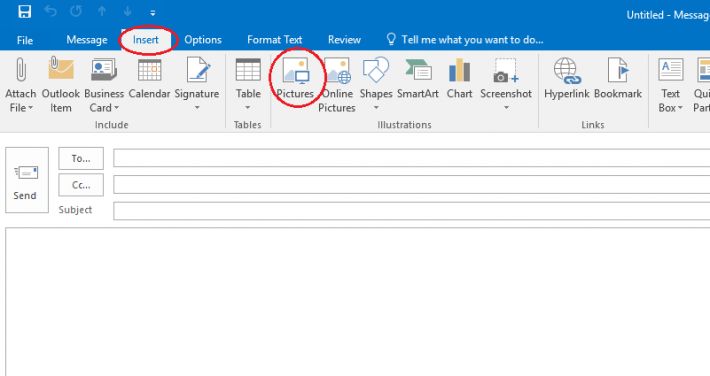This screenshot has width=710, height=376.
Task: Expand the Table dropdown arrow
Action: pos(248,108)
